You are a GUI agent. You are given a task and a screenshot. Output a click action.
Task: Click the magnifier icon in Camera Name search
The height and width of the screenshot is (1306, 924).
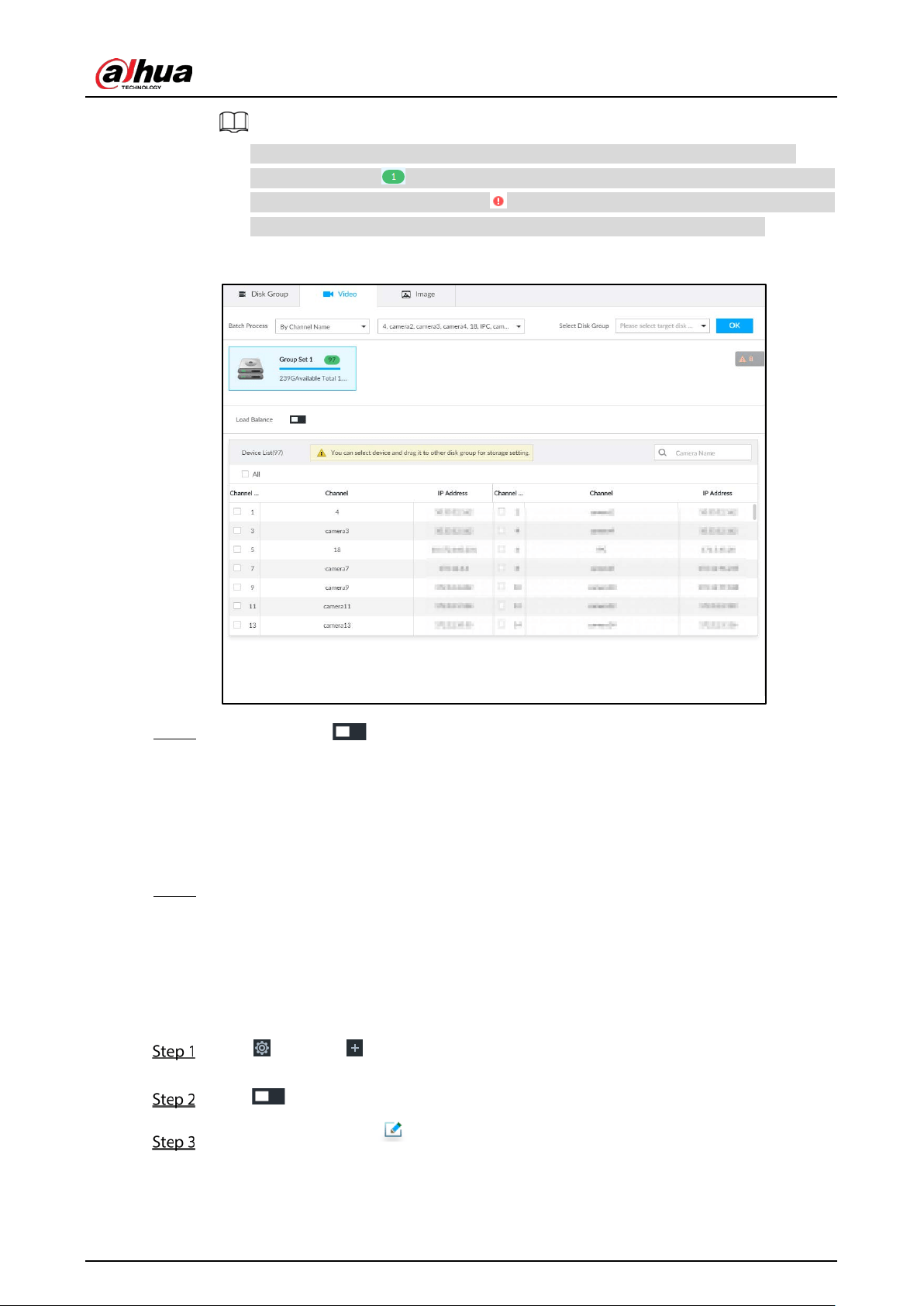(x=663, y=453)
